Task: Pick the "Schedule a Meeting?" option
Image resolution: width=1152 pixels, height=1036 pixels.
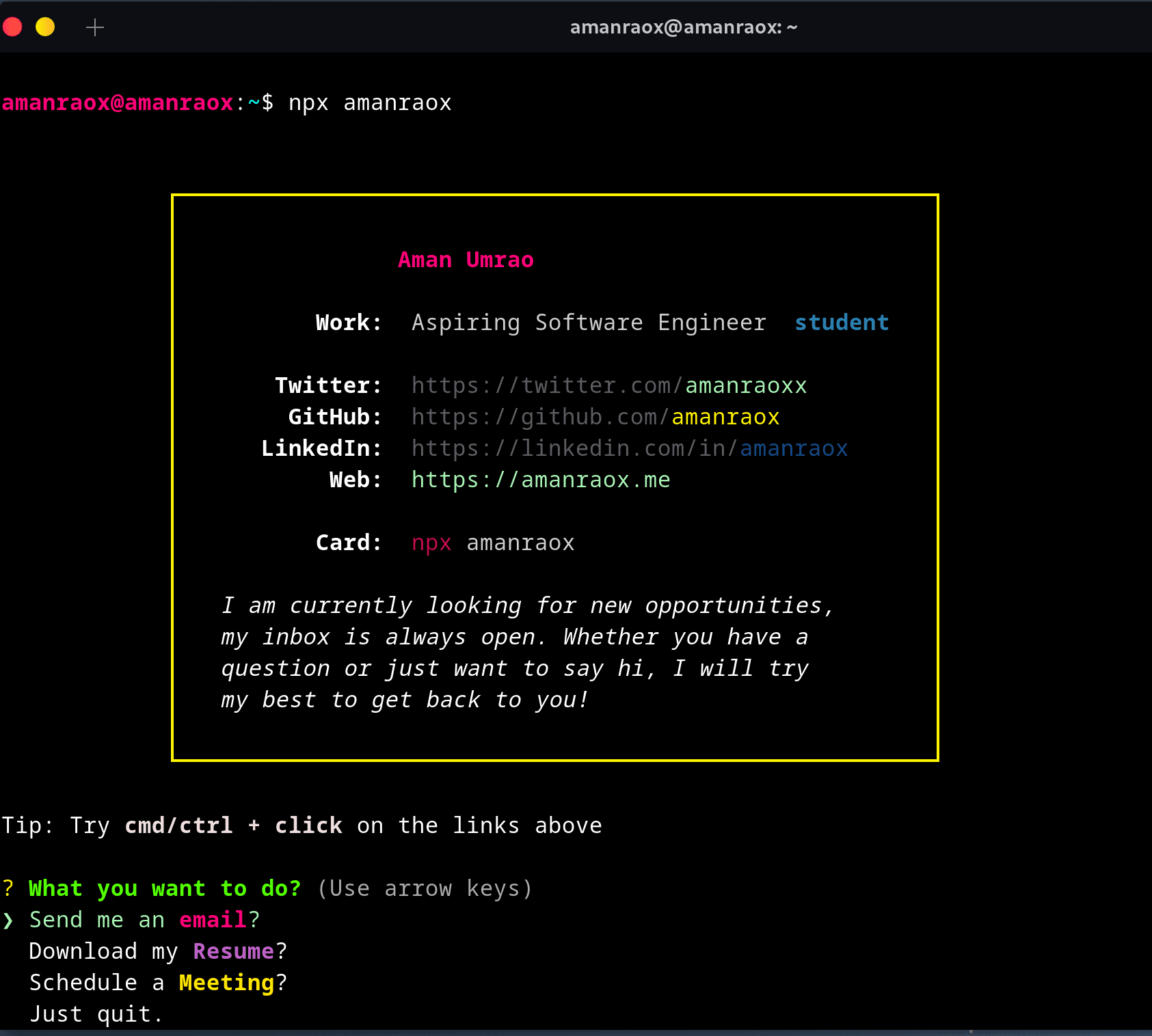Action: point(158,983)
